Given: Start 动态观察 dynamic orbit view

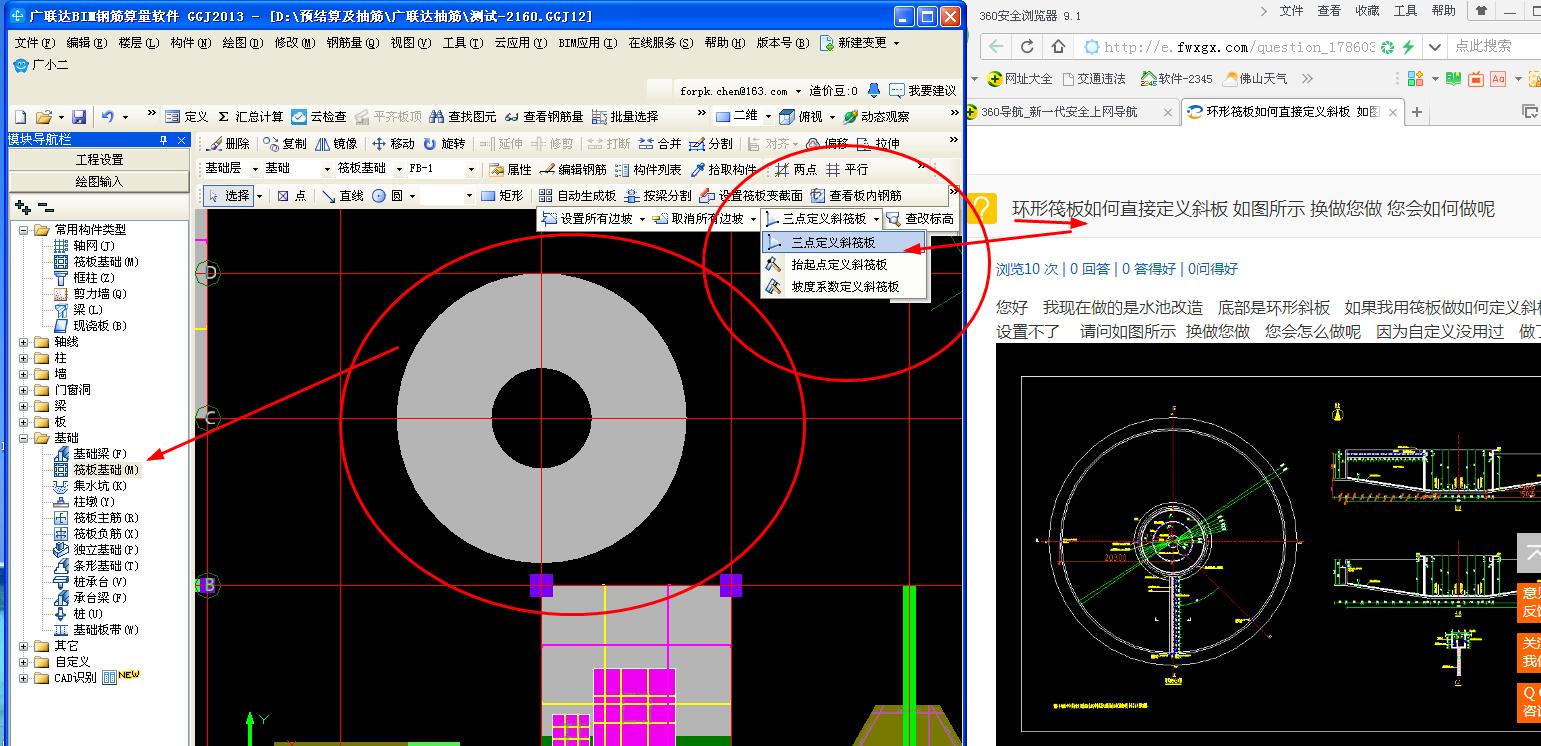Looking at the screenshot, I should (876, 117).
